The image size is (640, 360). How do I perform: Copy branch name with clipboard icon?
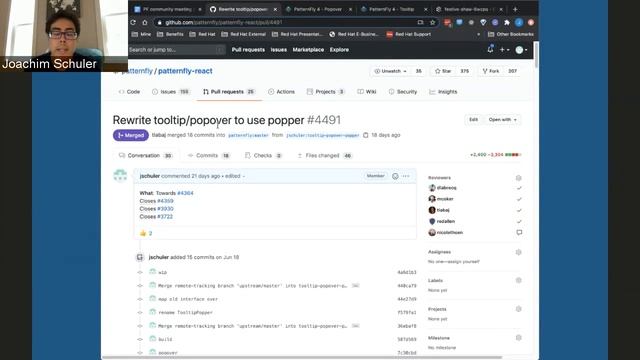[x=366, y=135]
